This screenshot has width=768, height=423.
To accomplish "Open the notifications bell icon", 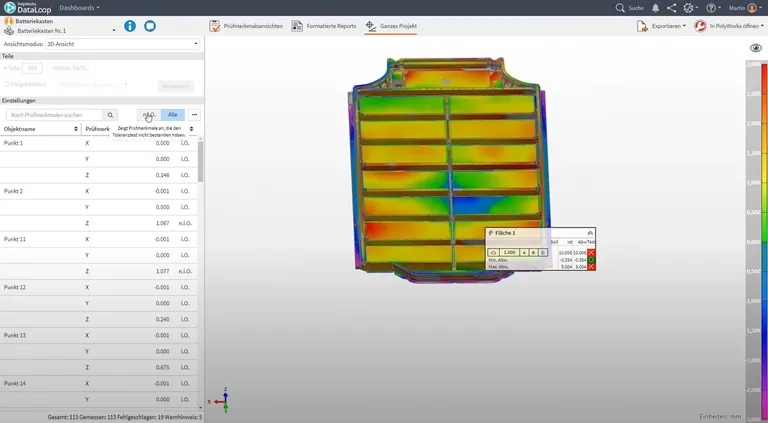I will pyautogui.click(x=655, y=8).
